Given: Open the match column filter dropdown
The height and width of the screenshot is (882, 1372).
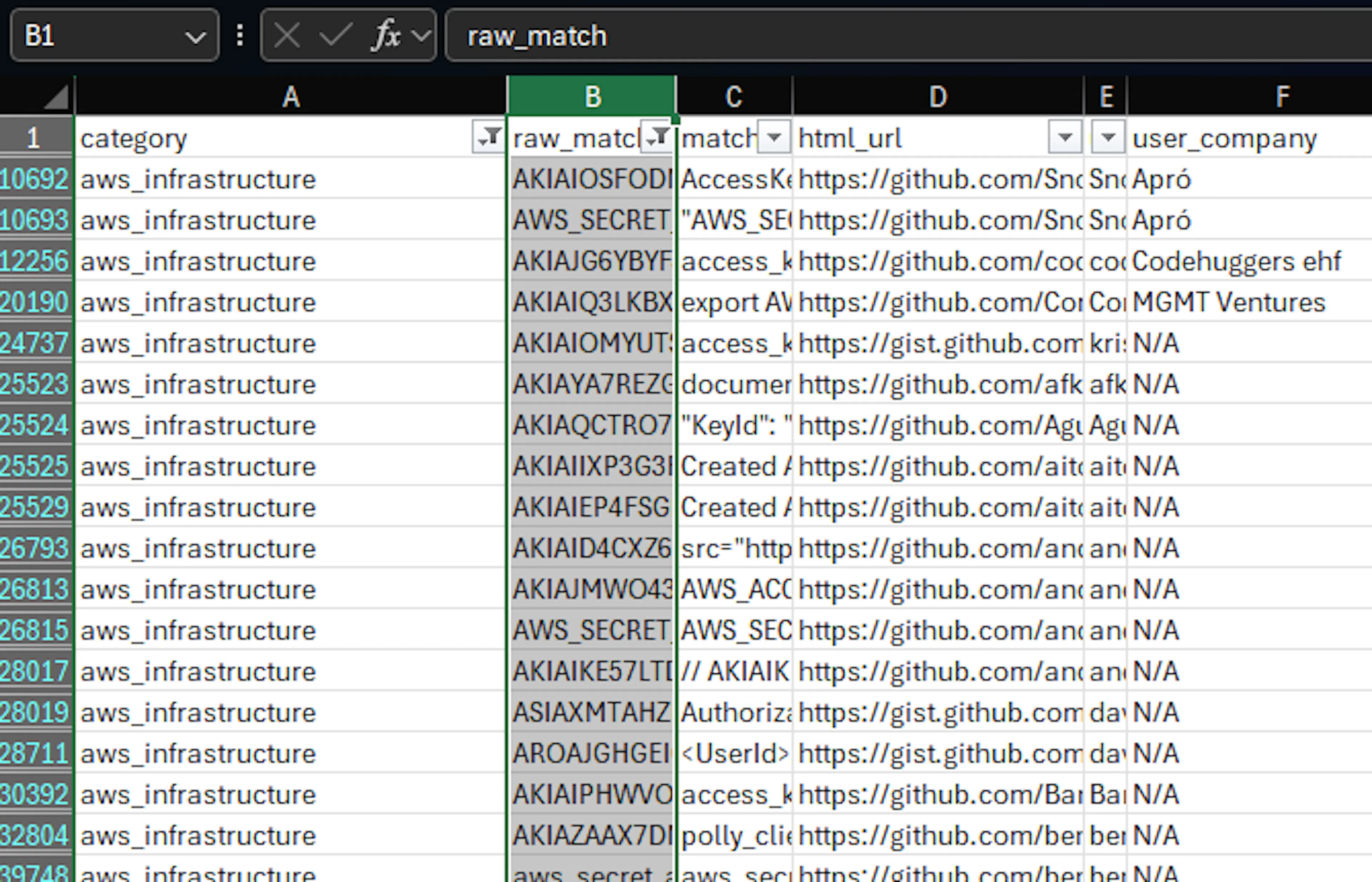Looking at the screenshot, I should (x=774, y=138).
